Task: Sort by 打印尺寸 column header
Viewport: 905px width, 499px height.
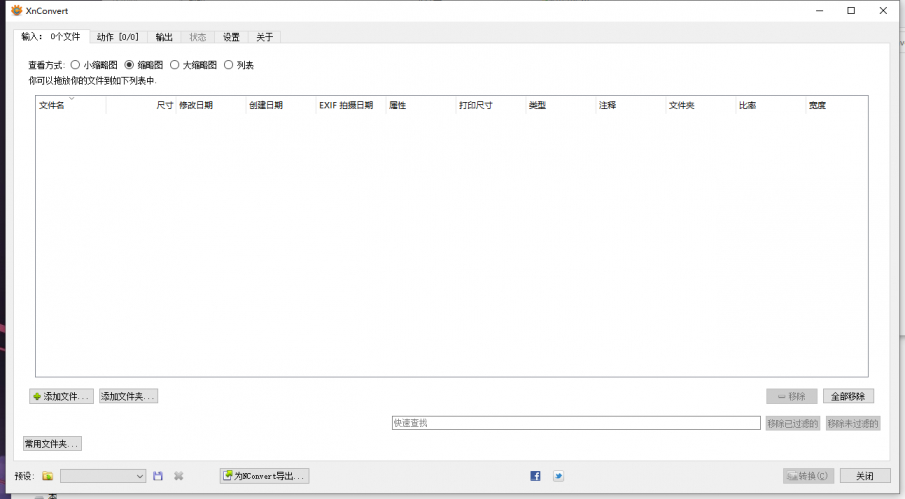Action: [491, 105]
